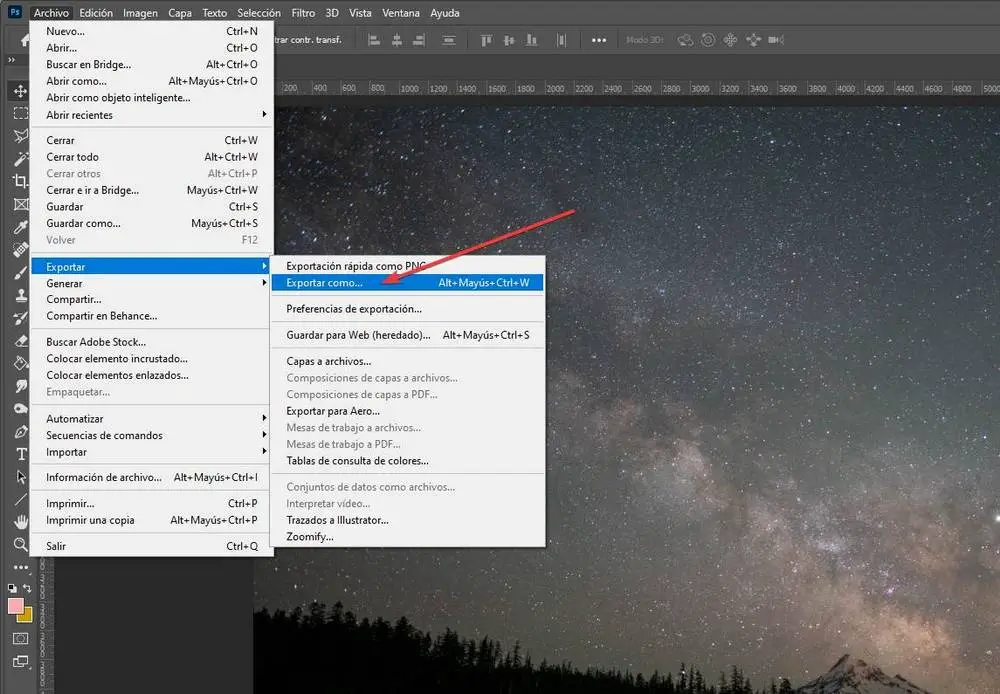The image size is (1000, 694).
Task: Choose Salir to quit Photoshop
Action: 152,546
